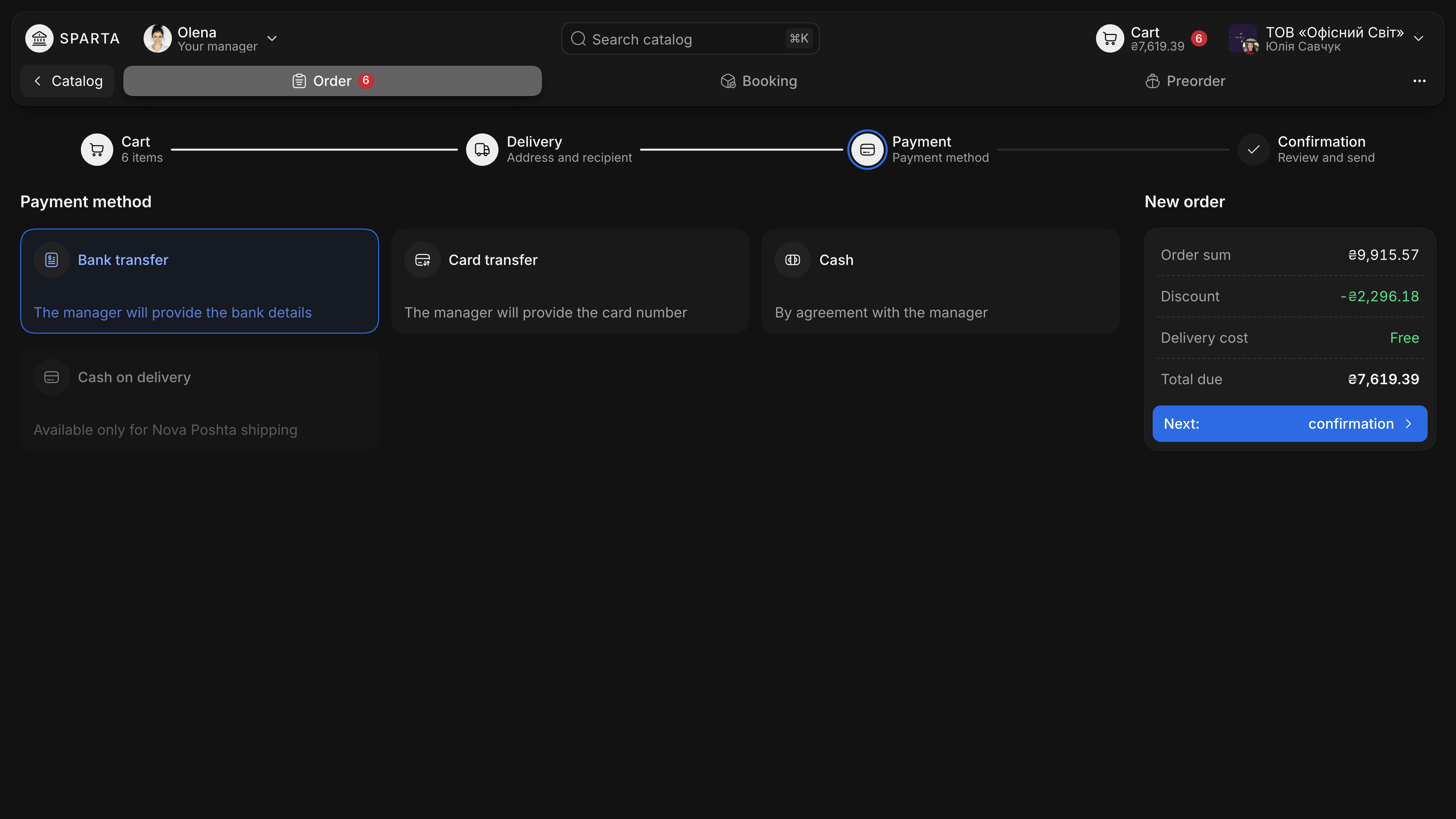Focus the Search catalog field

690,38
